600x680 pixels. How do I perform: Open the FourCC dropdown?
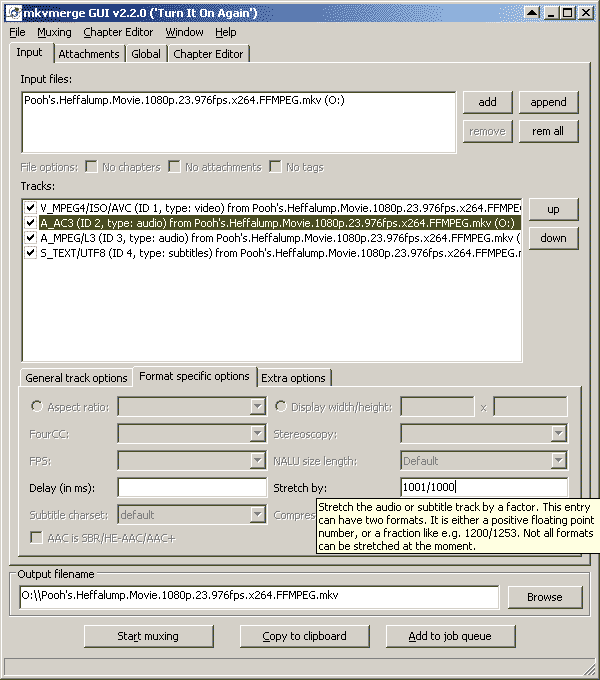(x=258, y=433)
